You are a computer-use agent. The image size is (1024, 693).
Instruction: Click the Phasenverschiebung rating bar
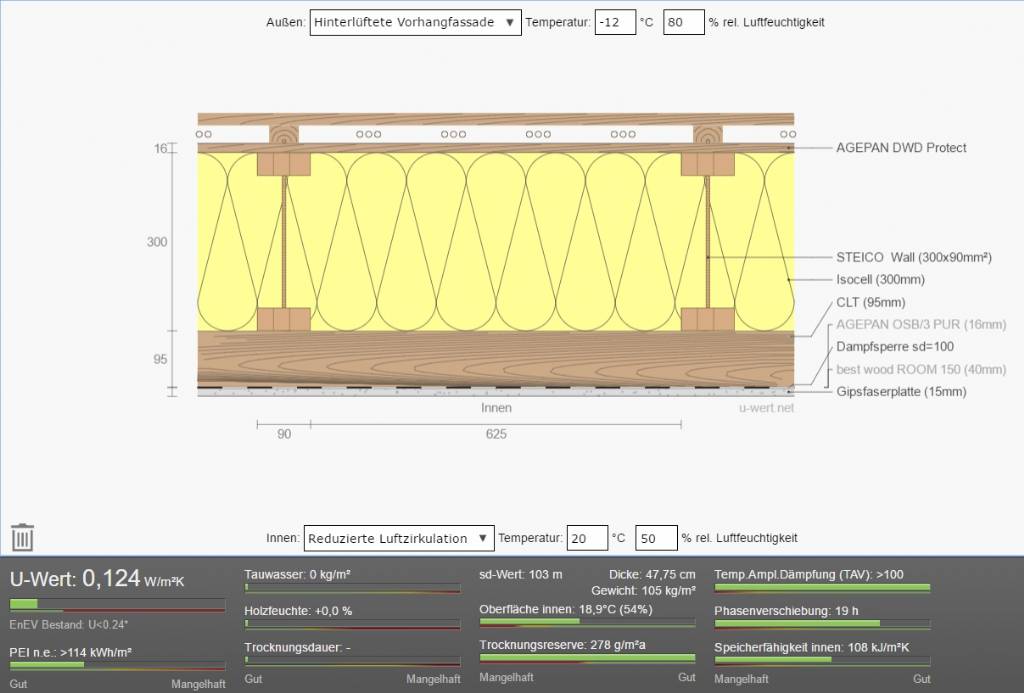pyautogui.click(x=822, y=626)
